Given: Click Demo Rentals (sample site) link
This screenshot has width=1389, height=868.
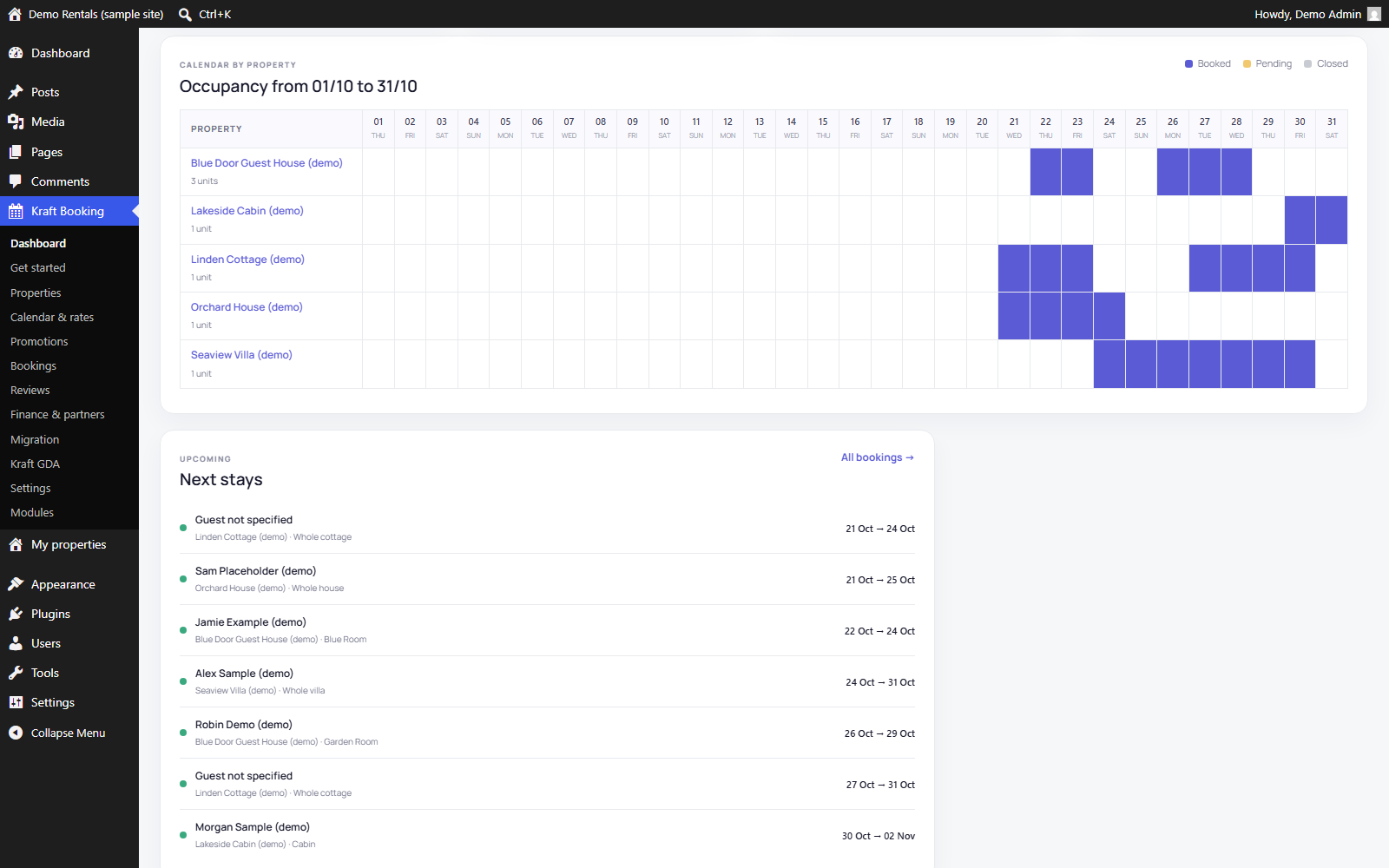Looking at the screenshot, I should pos(95,14).
